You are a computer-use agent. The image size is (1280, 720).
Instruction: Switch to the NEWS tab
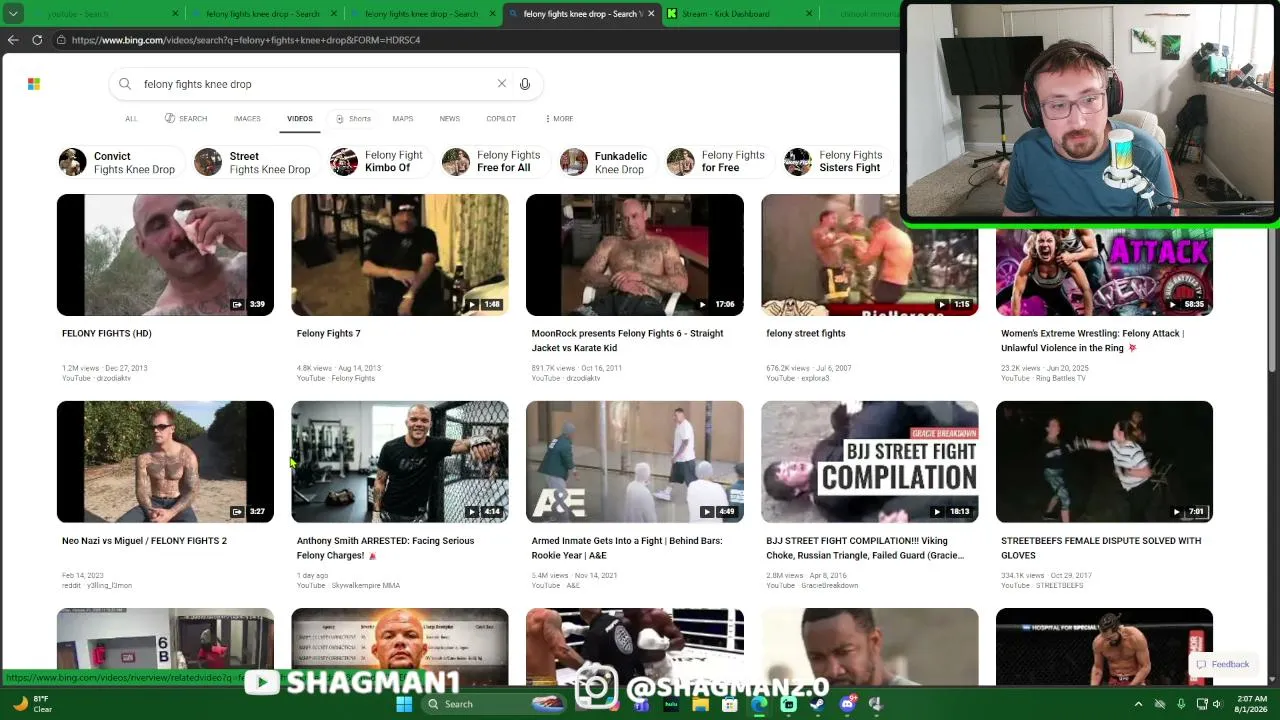pyautogui.click(x=450, y=118)
